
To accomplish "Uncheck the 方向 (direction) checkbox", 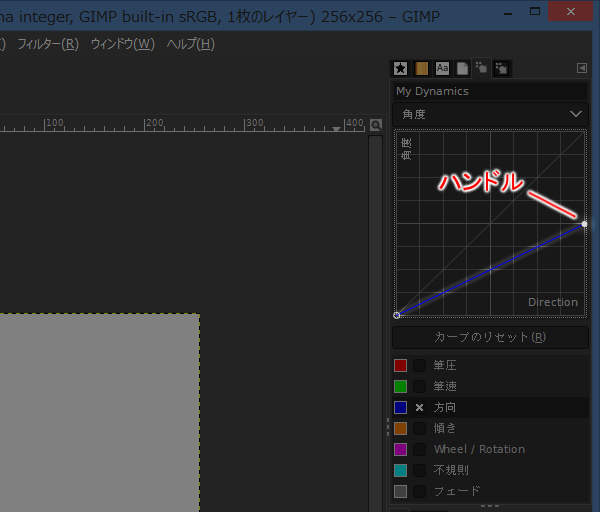I will (420, 408).
